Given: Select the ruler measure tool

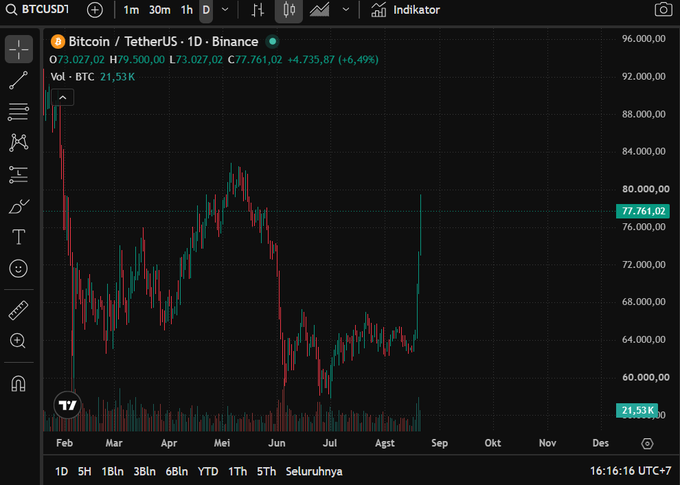Looking at the screenshot, I should pos(18,310).
